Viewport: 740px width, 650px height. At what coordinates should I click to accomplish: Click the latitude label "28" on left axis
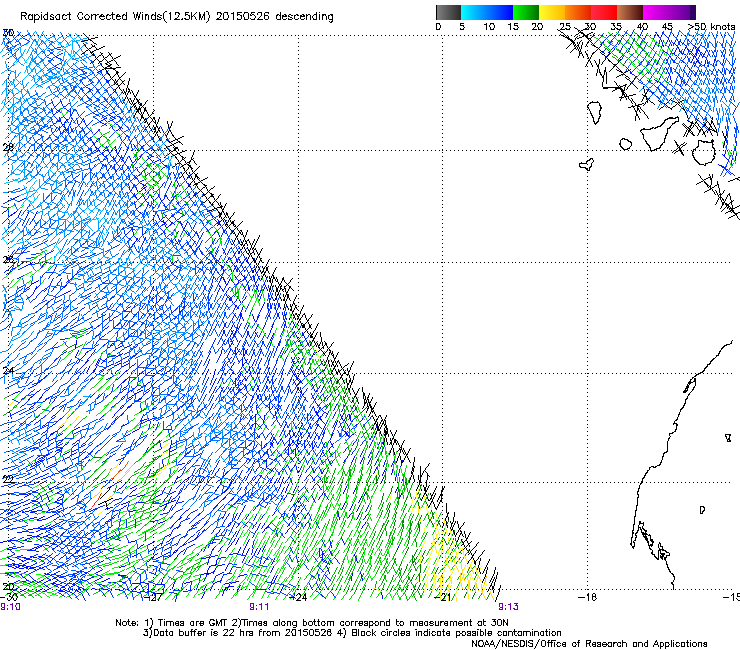tap(8, 147)
